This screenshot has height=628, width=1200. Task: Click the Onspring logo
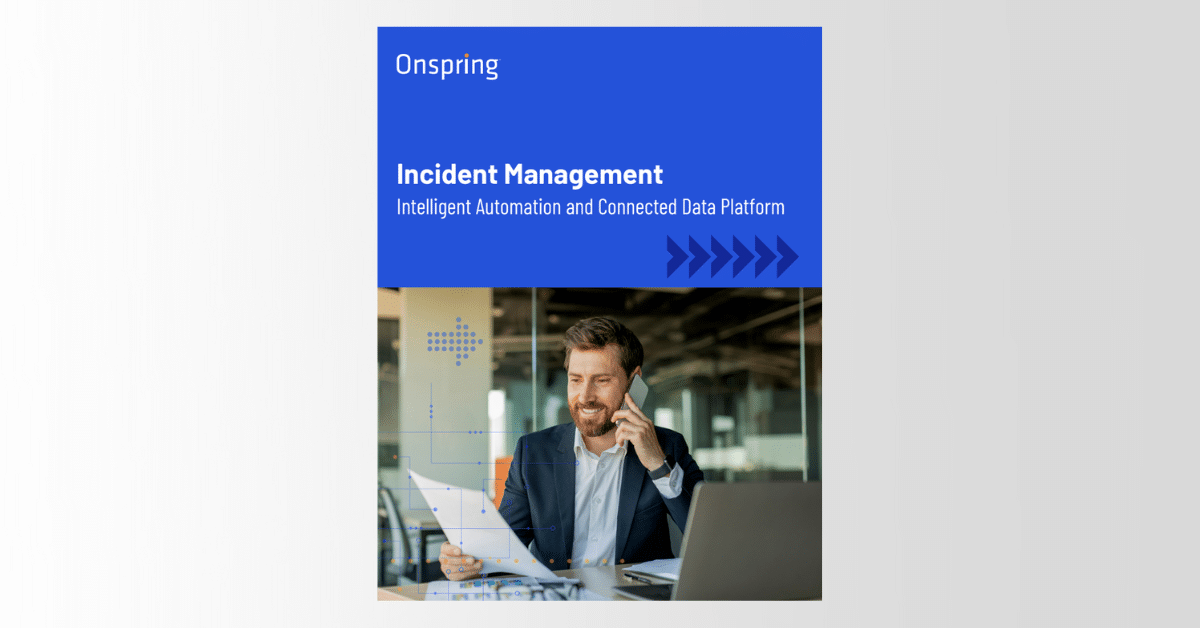(x=447, y=67)
